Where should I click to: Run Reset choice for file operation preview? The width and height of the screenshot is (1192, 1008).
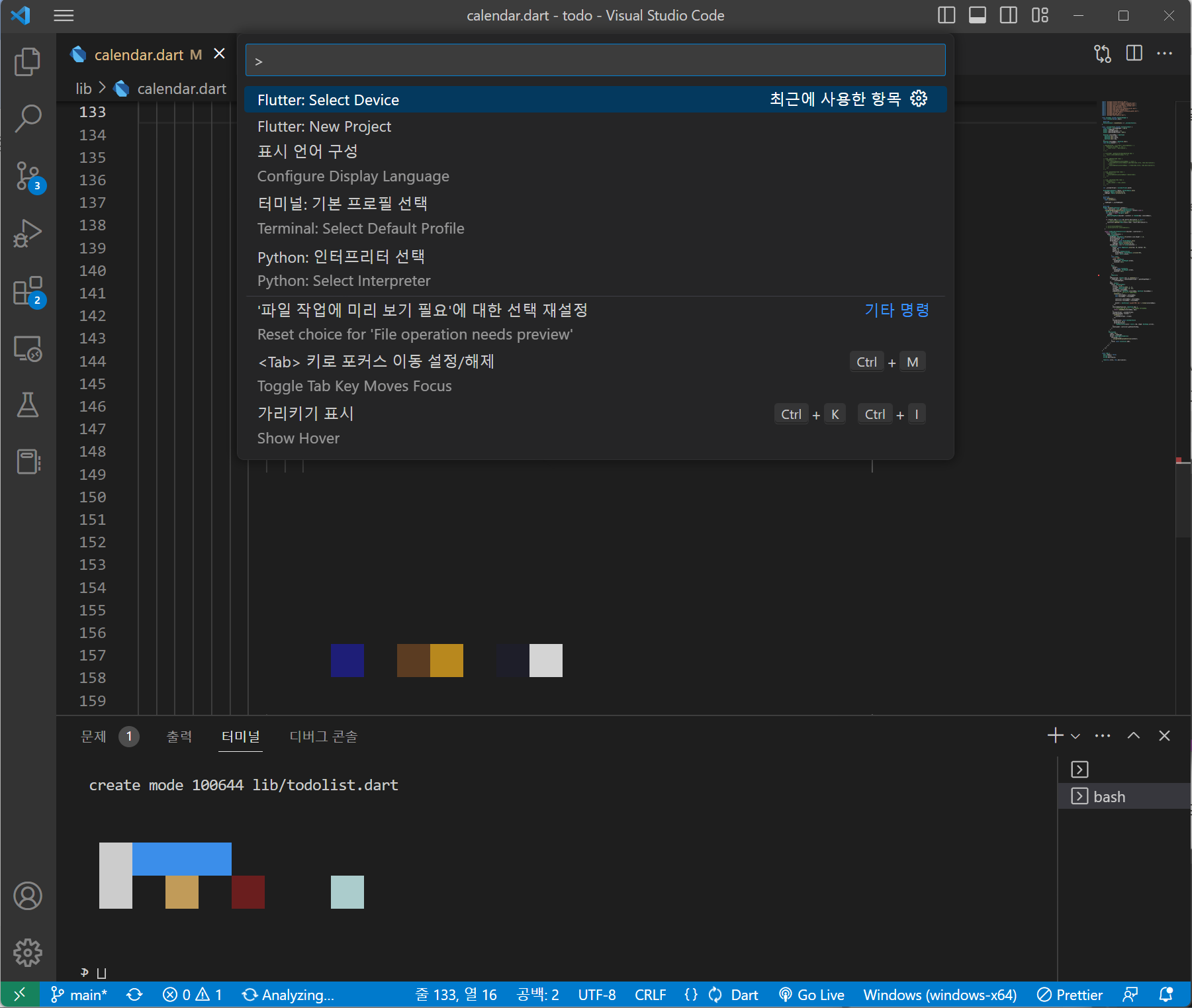click(595, 322)
